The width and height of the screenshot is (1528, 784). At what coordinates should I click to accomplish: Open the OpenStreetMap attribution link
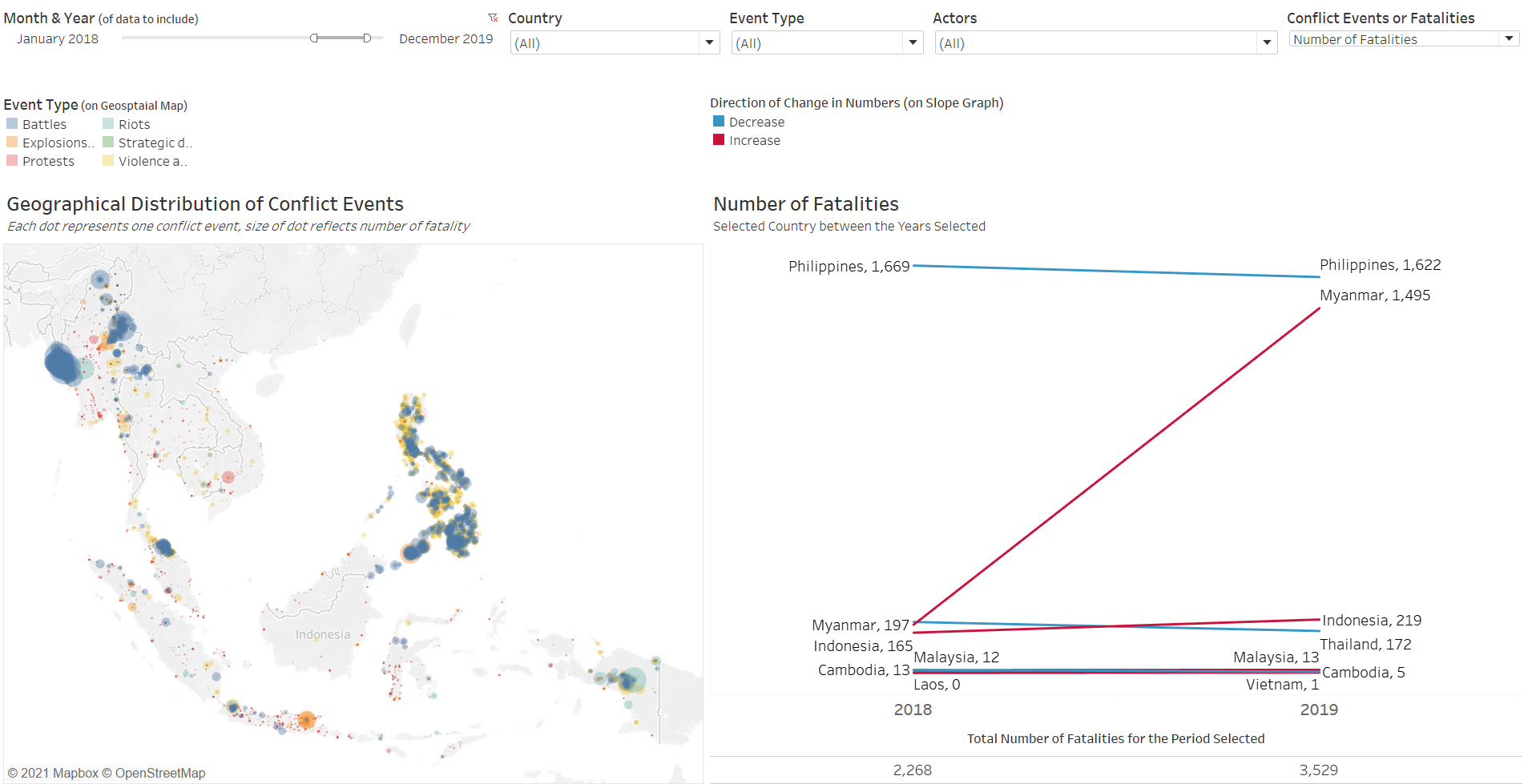click(x=159, y=773)
